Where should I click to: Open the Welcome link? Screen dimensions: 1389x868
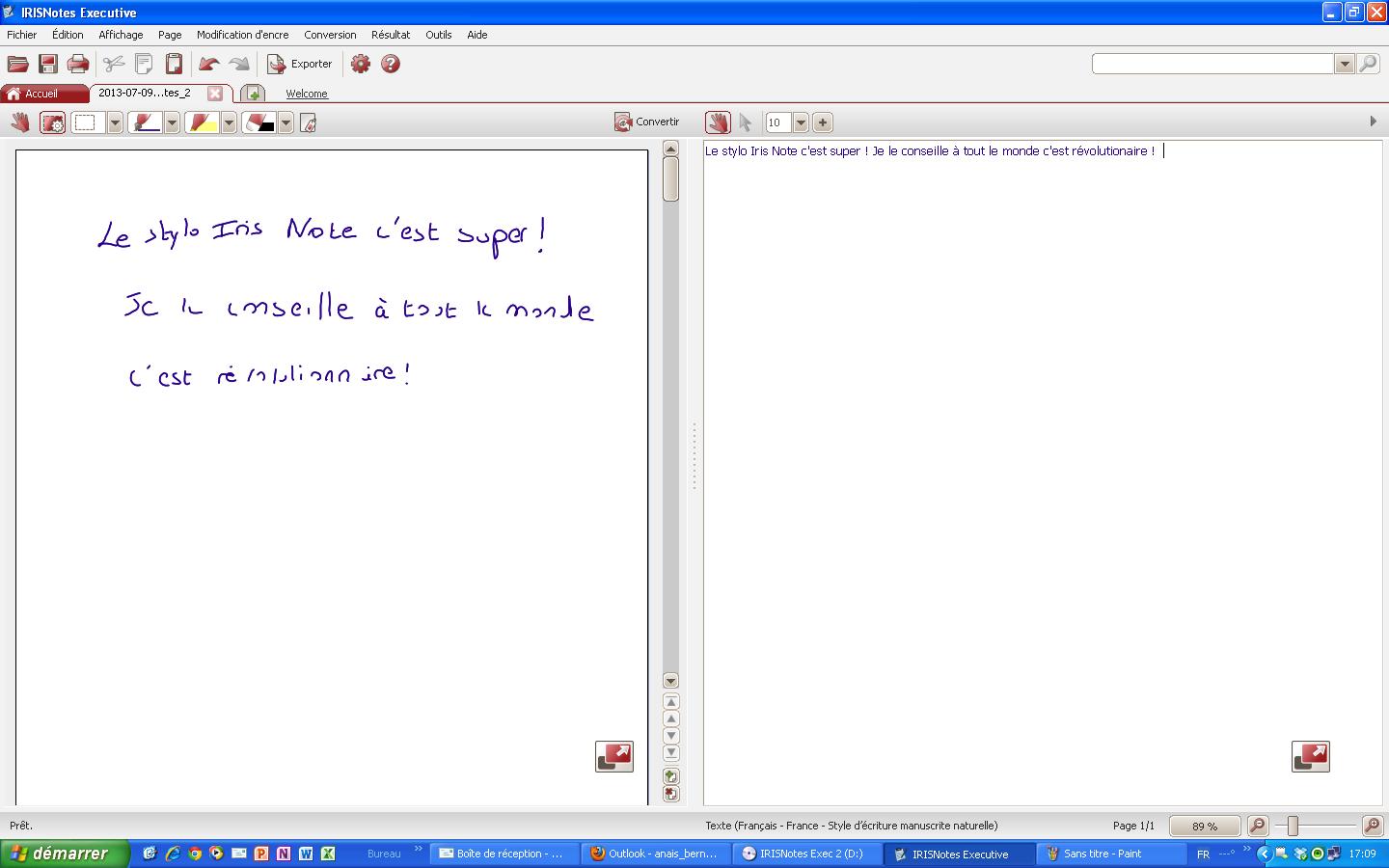tap(307, 94)
